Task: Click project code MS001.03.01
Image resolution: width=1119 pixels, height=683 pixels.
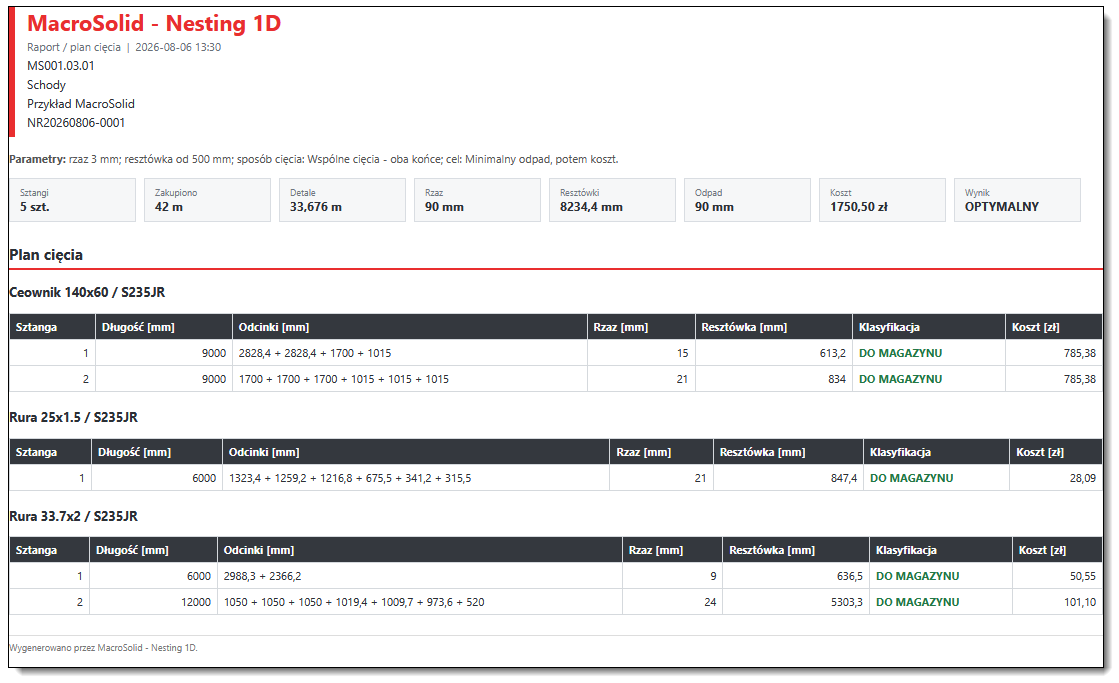Action: [x=61, y=66]
